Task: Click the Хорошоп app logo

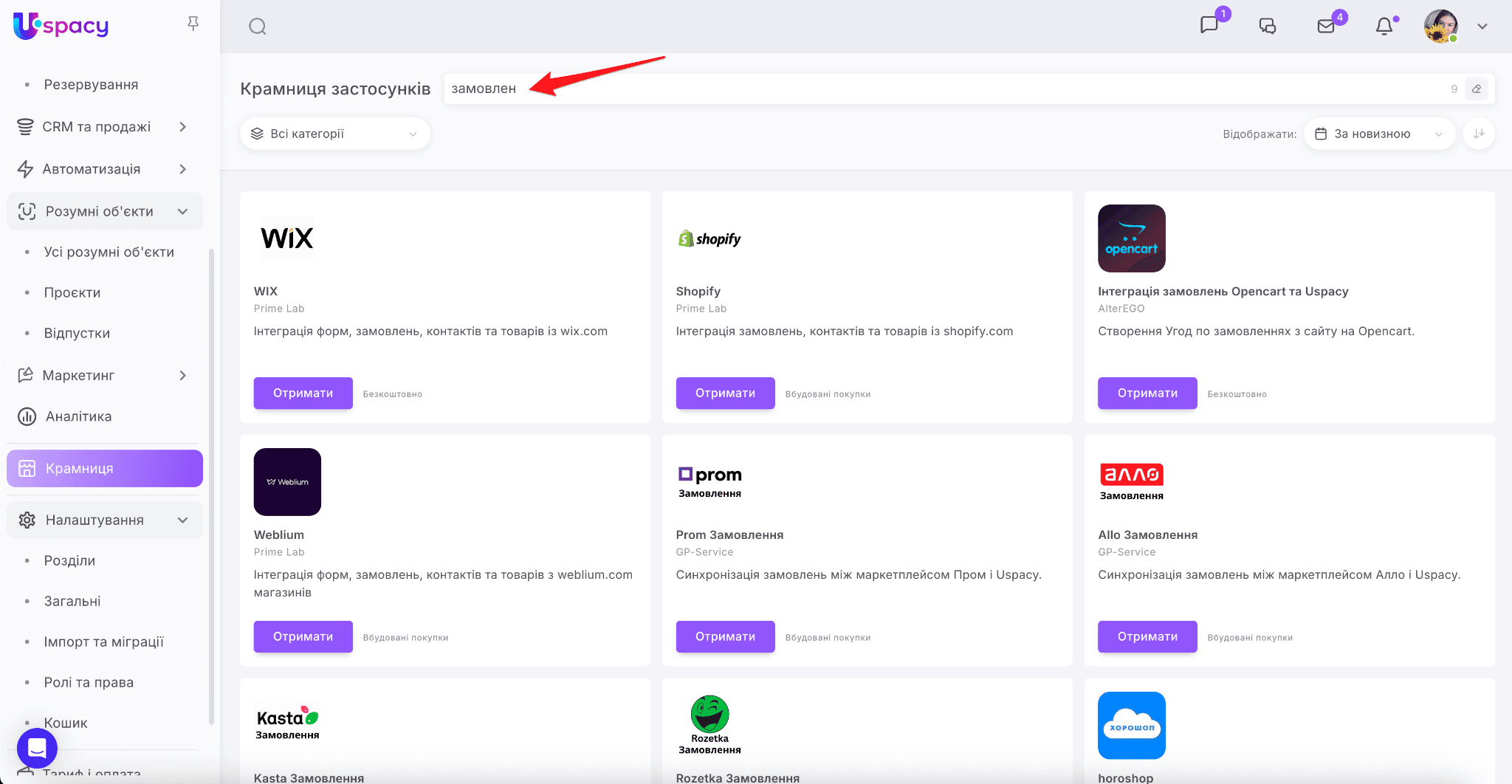Action: click(x=1132, y=726)
